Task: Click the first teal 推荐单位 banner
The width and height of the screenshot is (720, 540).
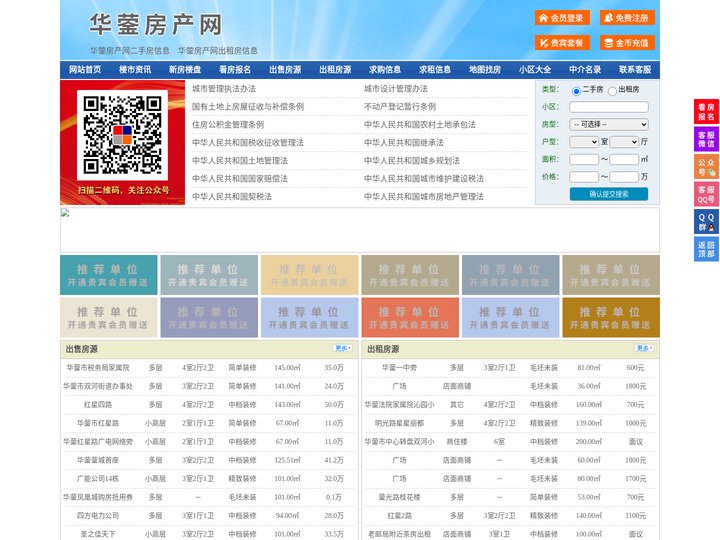Action: point(109,275)
